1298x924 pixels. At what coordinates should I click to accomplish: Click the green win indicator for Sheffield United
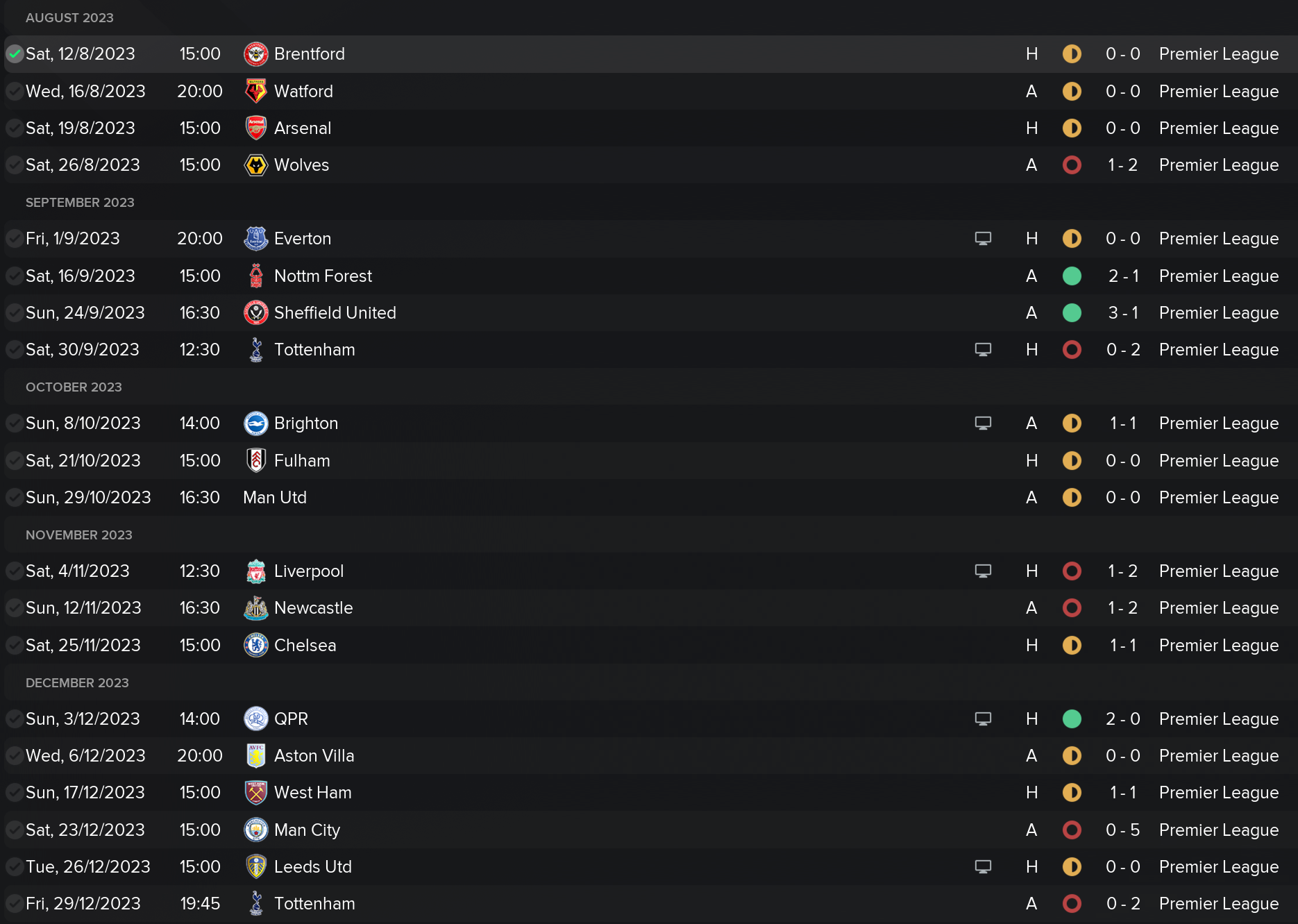coord(1072,313)
